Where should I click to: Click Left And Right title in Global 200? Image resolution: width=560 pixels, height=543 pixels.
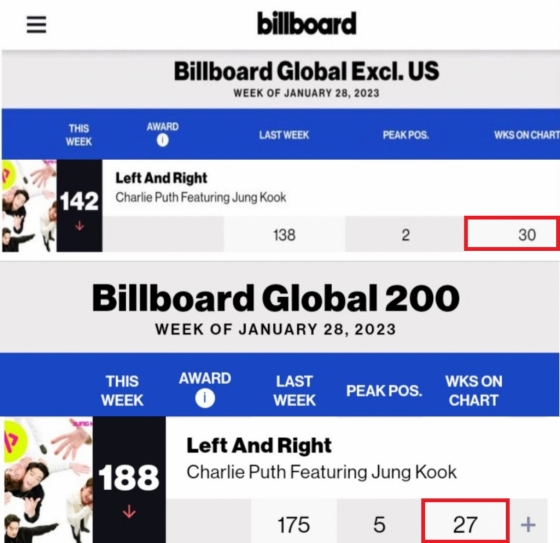click(x=259, y=445)
